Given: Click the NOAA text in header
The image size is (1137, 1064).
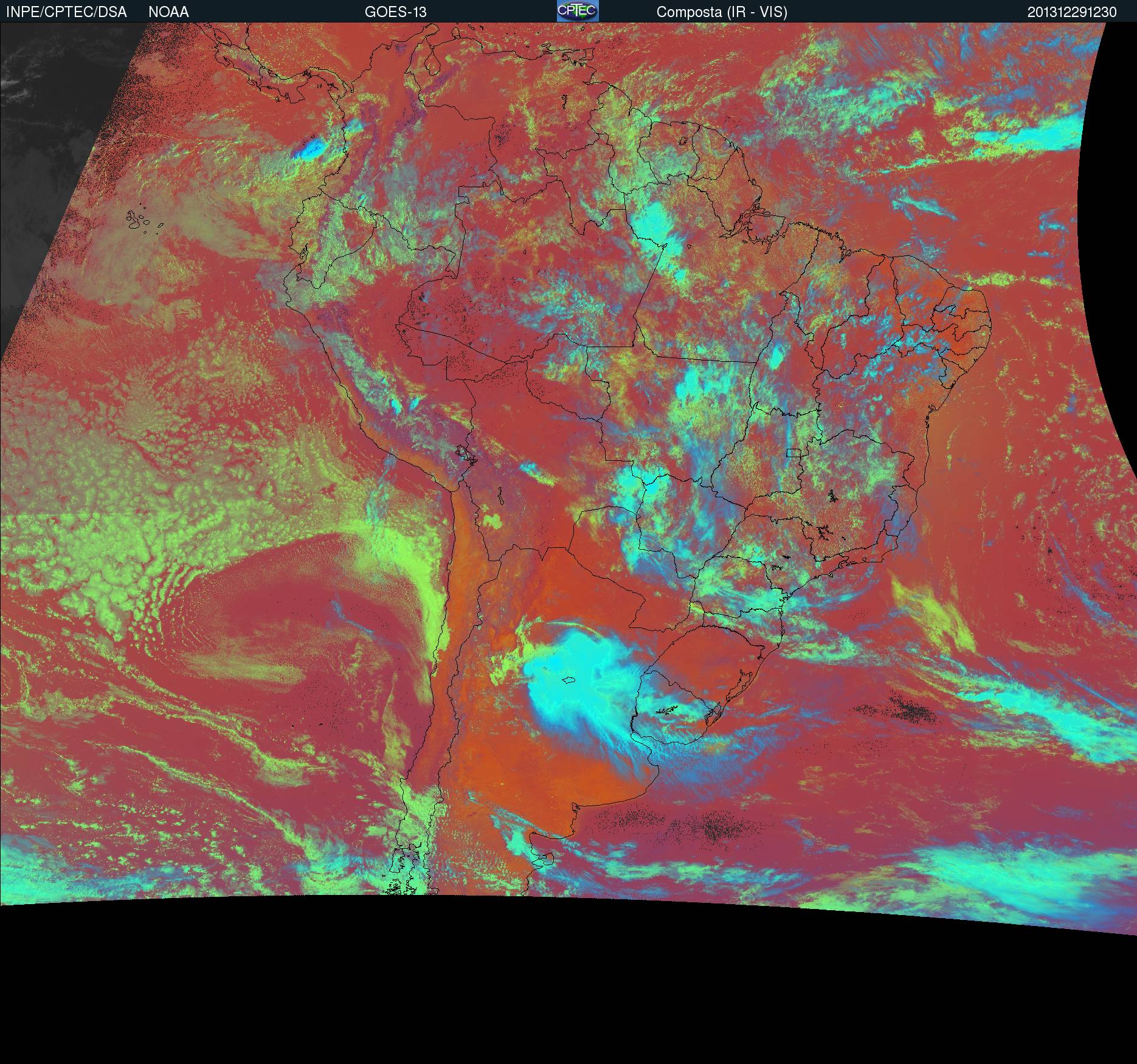Looking at the screenshot, I should 168,12.
